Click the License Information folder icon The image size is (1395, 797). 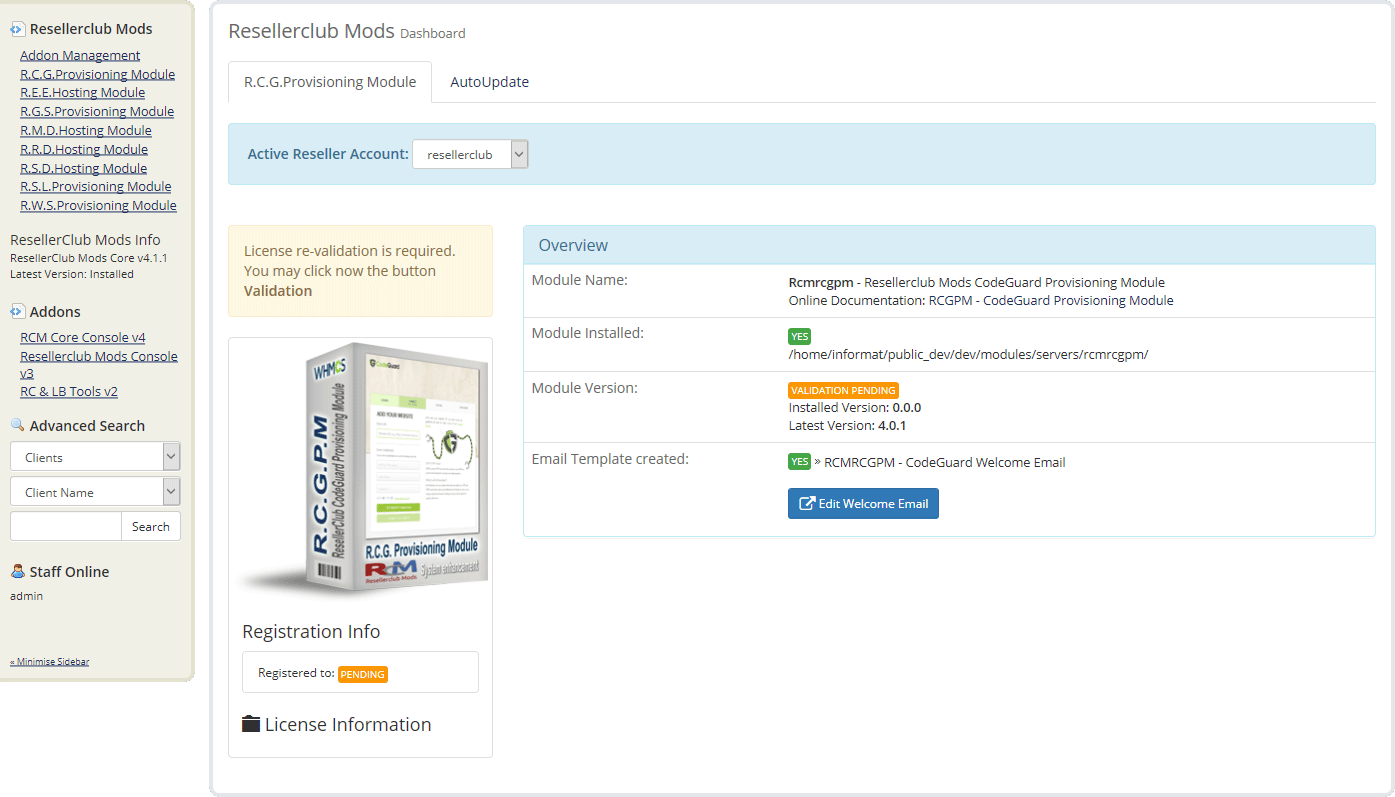251,724
